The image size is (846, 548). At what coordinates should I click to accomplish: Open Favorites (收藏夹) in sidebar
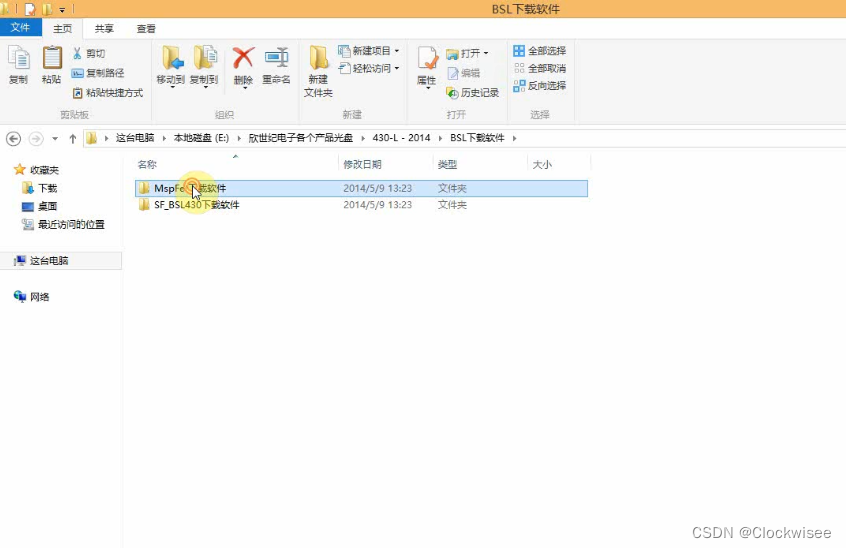coord(37,170)
